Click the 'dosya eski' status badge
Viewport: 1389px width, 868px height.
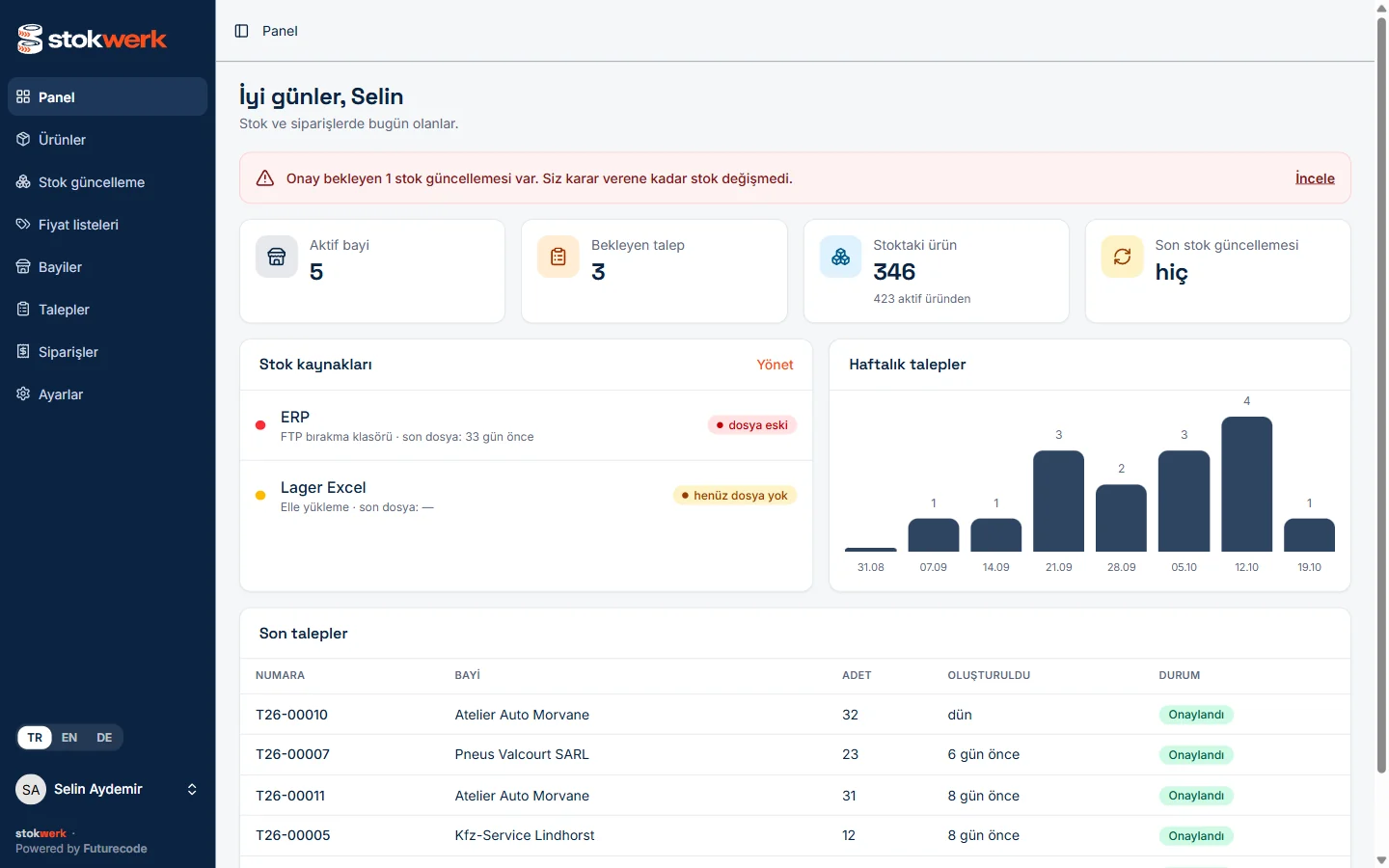[752, 425]
